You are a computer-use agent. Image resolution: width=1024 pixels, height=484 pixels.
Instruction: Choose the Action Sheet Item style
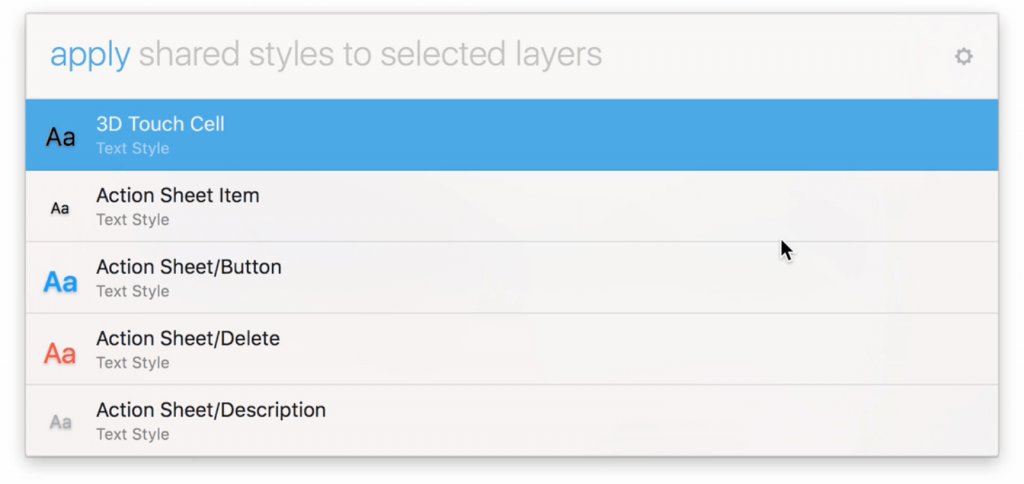(177, 196)
